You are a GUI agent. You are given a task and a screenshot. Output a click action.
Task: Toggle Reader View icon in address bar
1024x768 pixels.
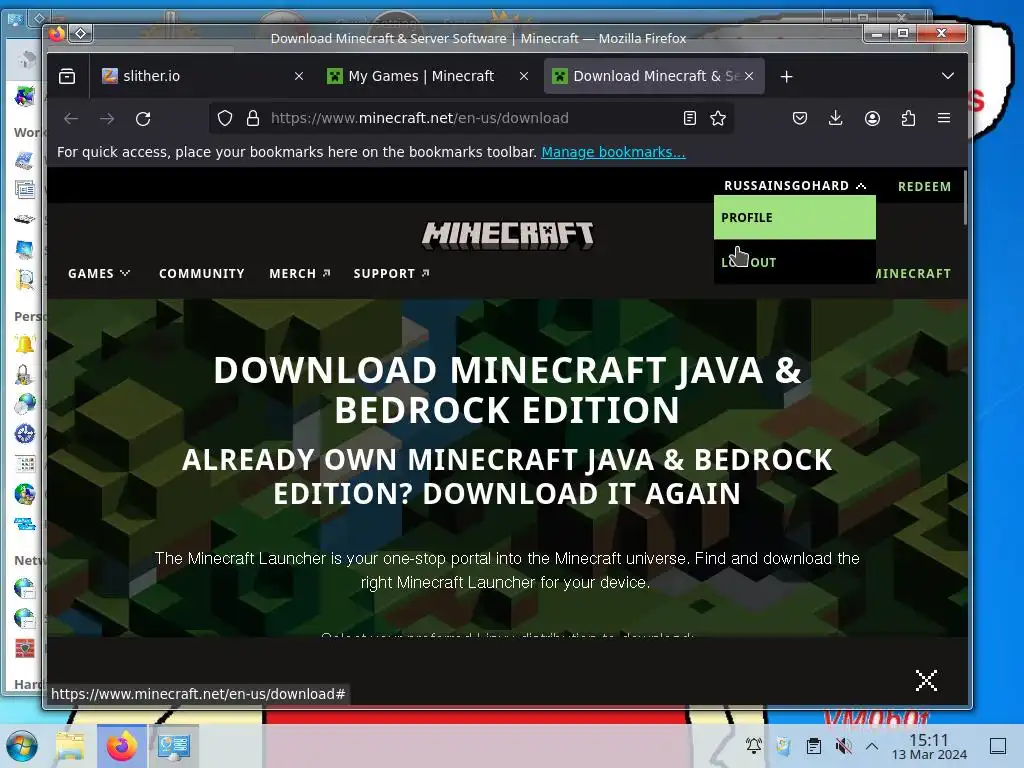690,118
